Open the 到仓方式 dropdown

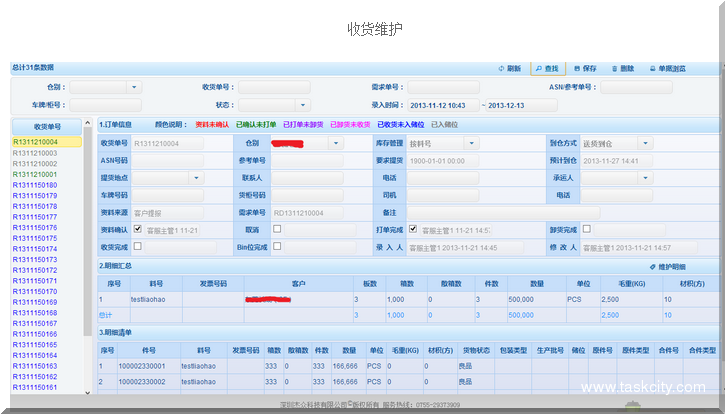point(645,143)
